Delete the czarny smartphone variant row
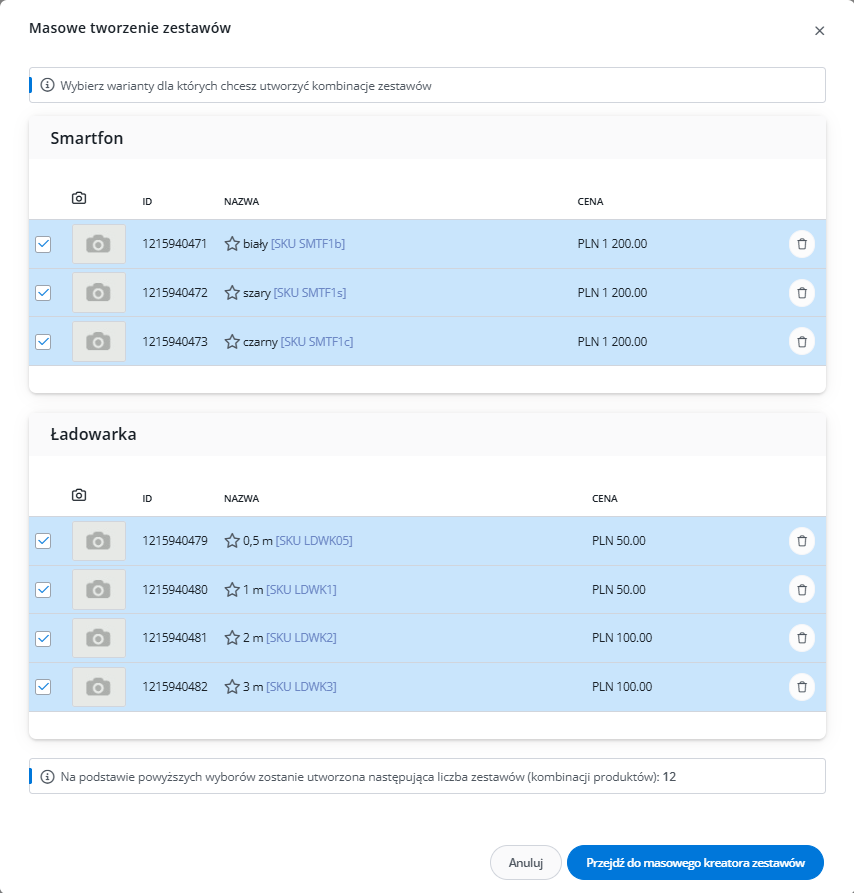854x893 pixels. pyautogui.click(x=802, y=342)
